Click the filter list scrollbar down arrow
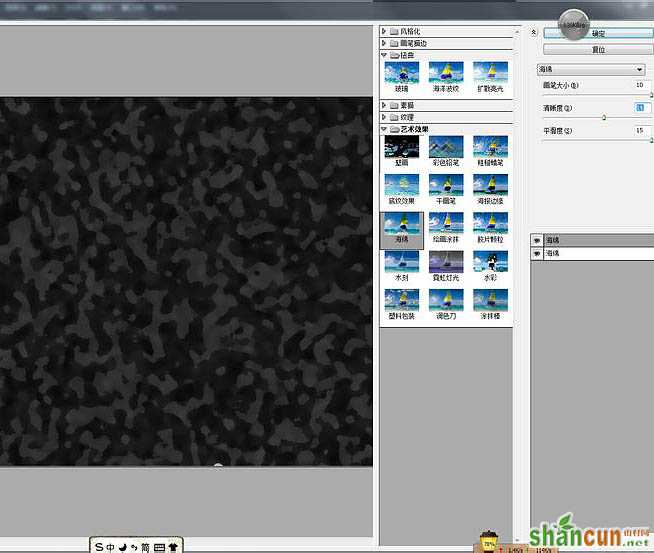Screen dimensions: 654x553 click(517, 541)
